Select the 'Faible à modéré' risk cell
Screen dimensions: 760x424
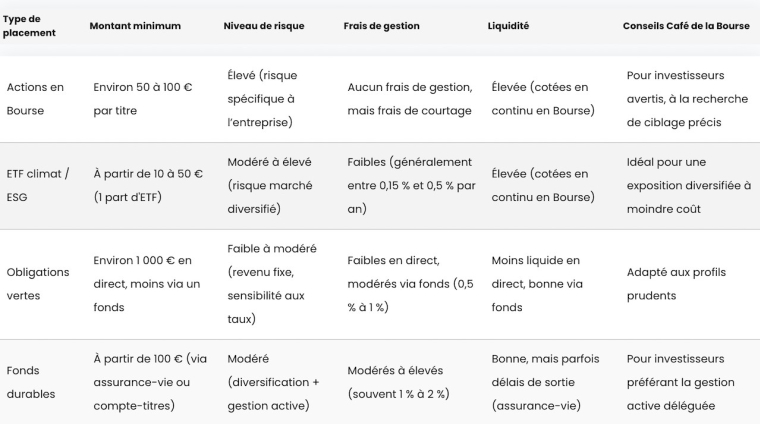pyautogui.click(x=272, y=284)
